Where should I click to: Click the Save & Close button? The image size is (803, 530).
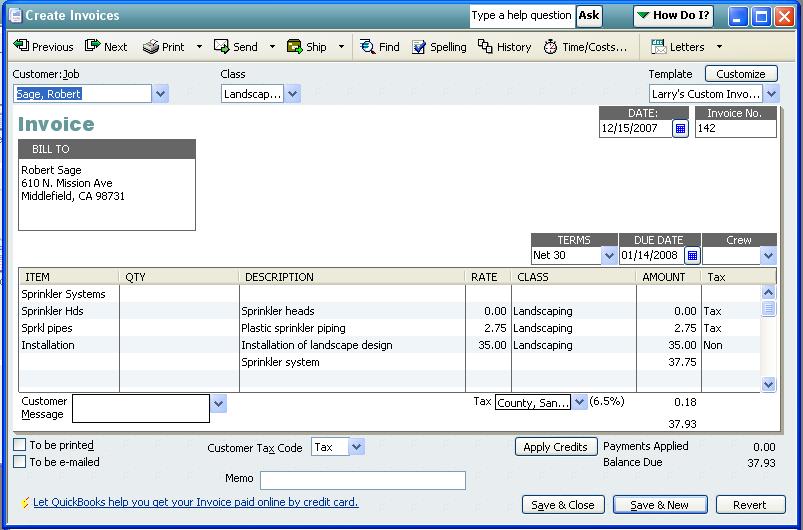pos(563,505)
